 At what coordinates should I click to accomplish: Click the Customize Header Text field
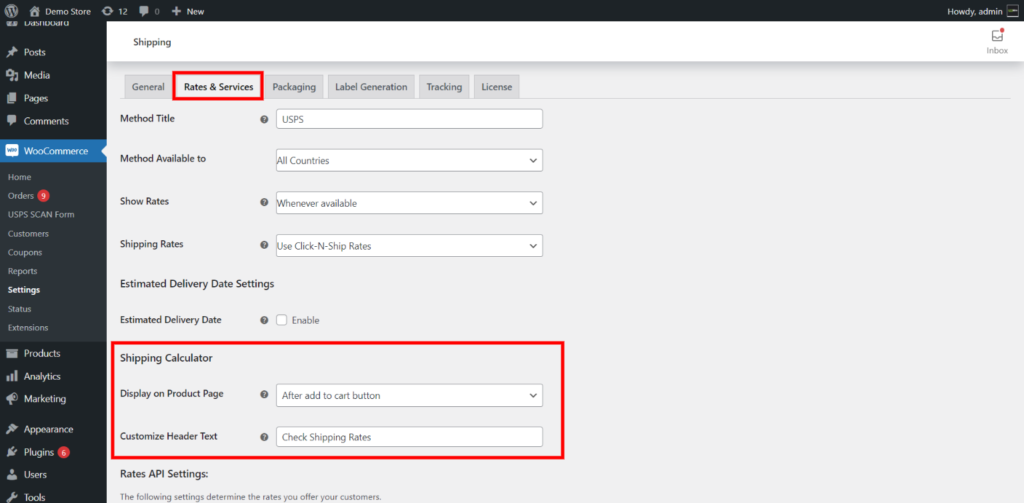click(x=409, y=437)
